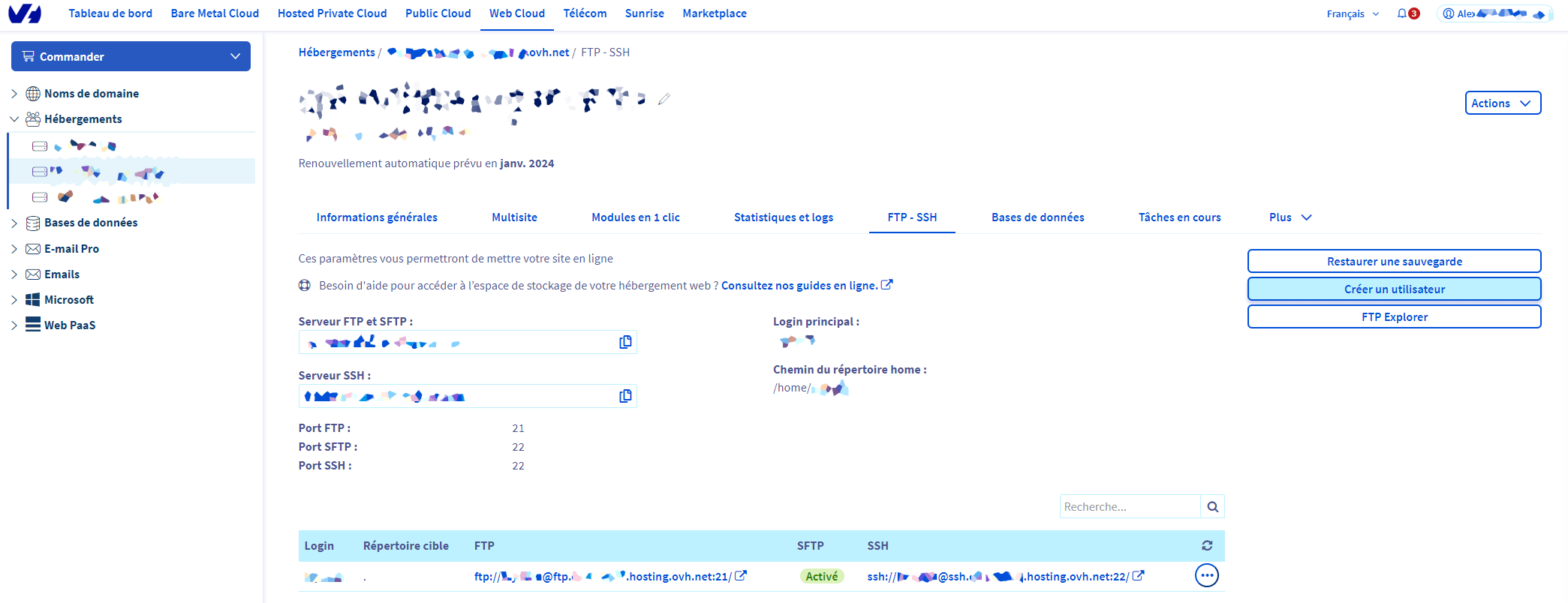The height and width of the screenshot is (603, 1568).
Task: Click the OVH logo icon
Action: (25, 13)
